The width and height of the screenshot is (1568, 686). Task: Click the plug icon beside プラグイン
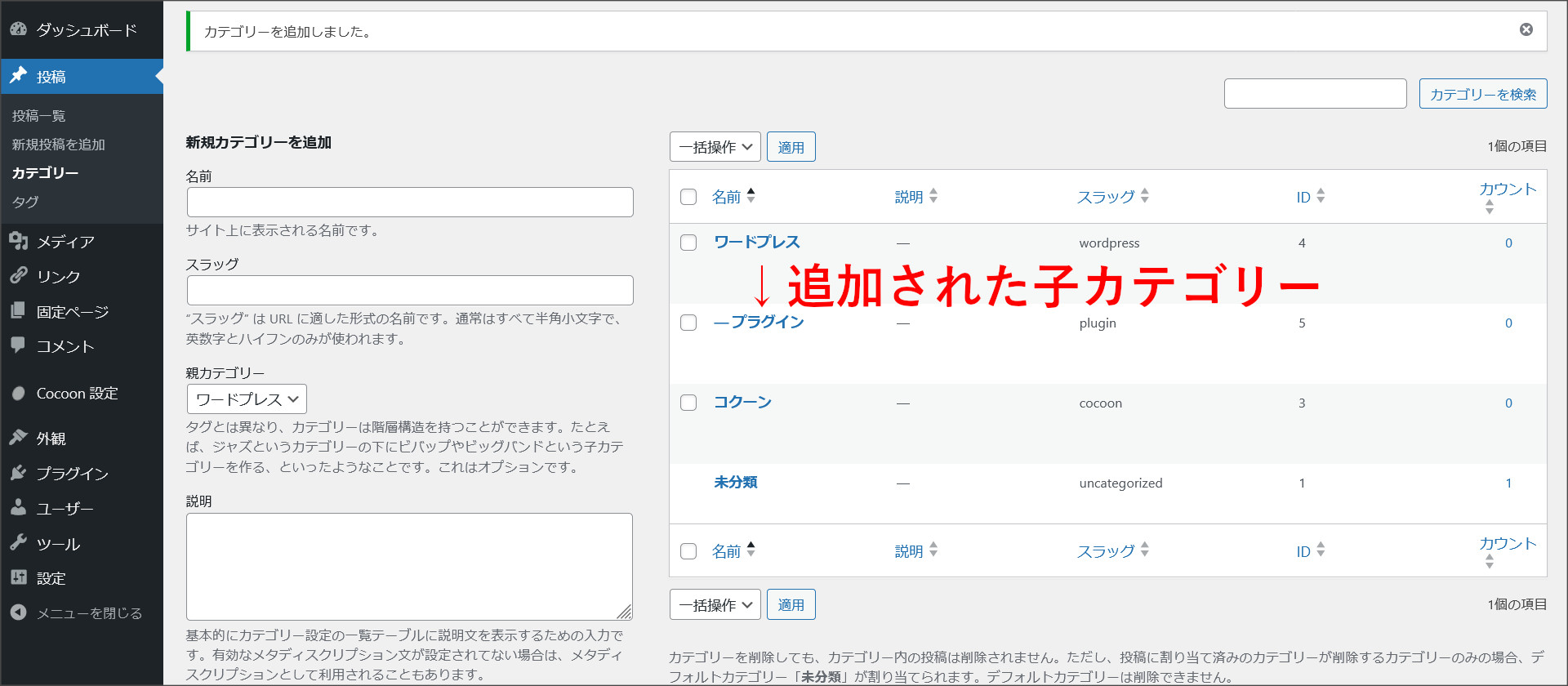click(18, 473)
